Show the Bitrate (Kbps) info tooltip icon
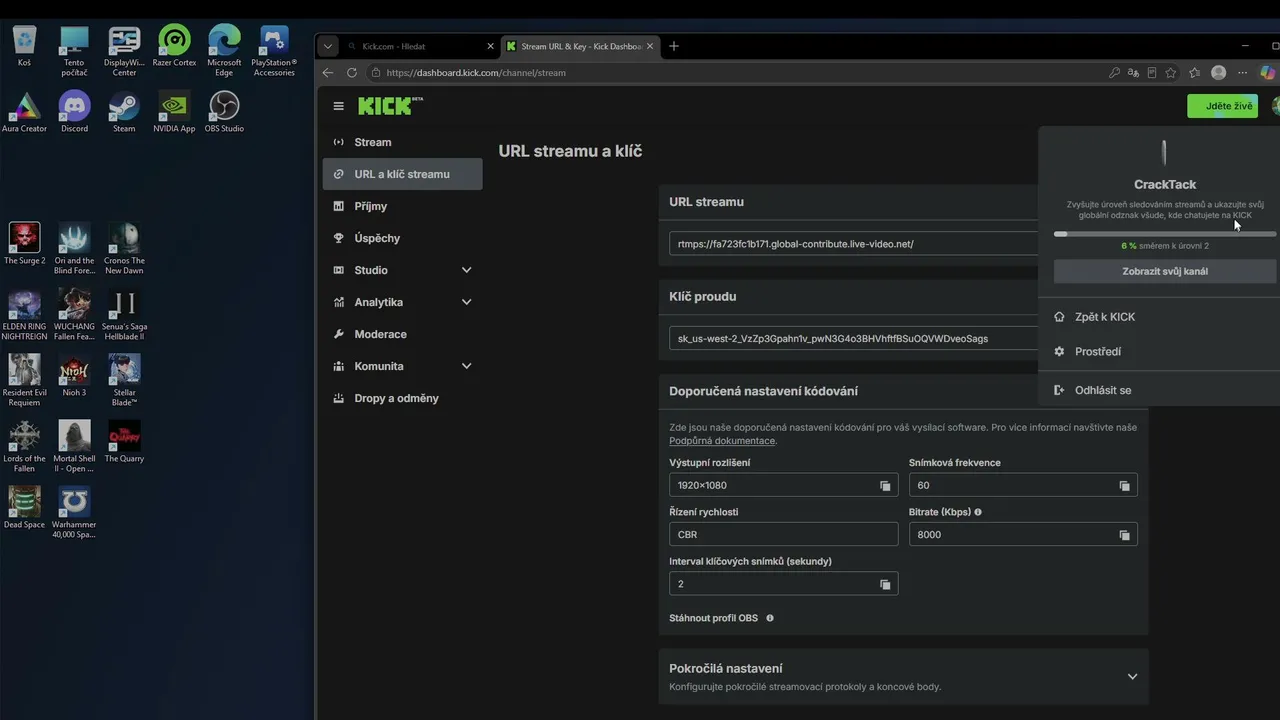Viewport: 1280px width, 720px height. pyautogui.click(x=978, y=512)
